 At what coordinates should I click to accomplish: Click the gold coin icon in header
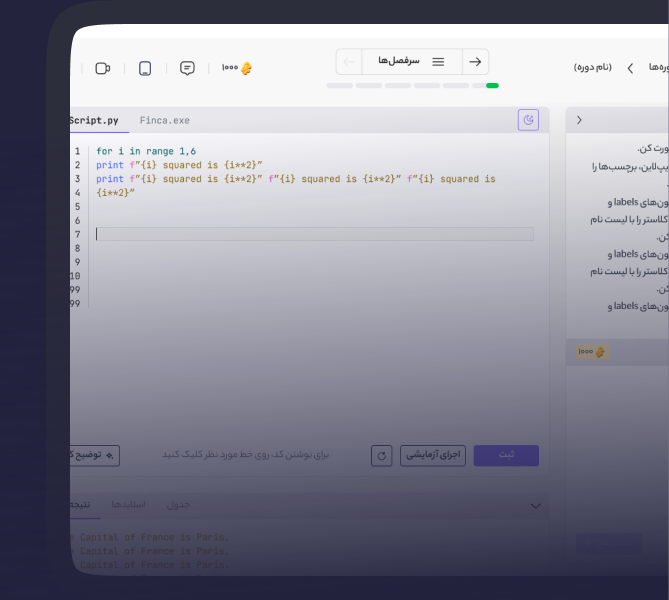[x=246, y=68]
